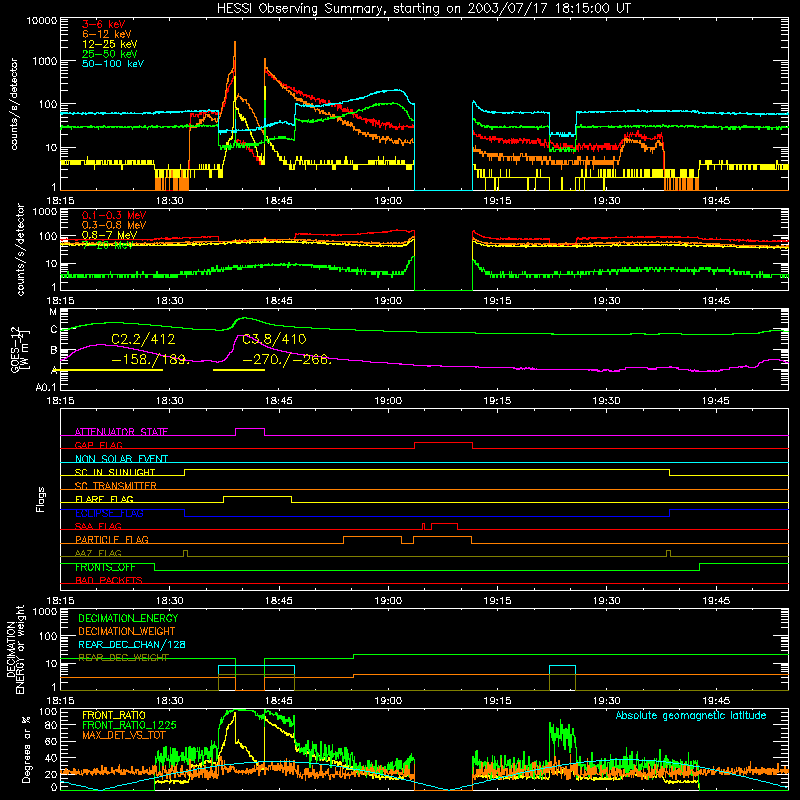Viewport: 800px width, 800px height.
Task: Click the DECIMATION_WEIGHT legend label
Action: [x=127, y=632]
